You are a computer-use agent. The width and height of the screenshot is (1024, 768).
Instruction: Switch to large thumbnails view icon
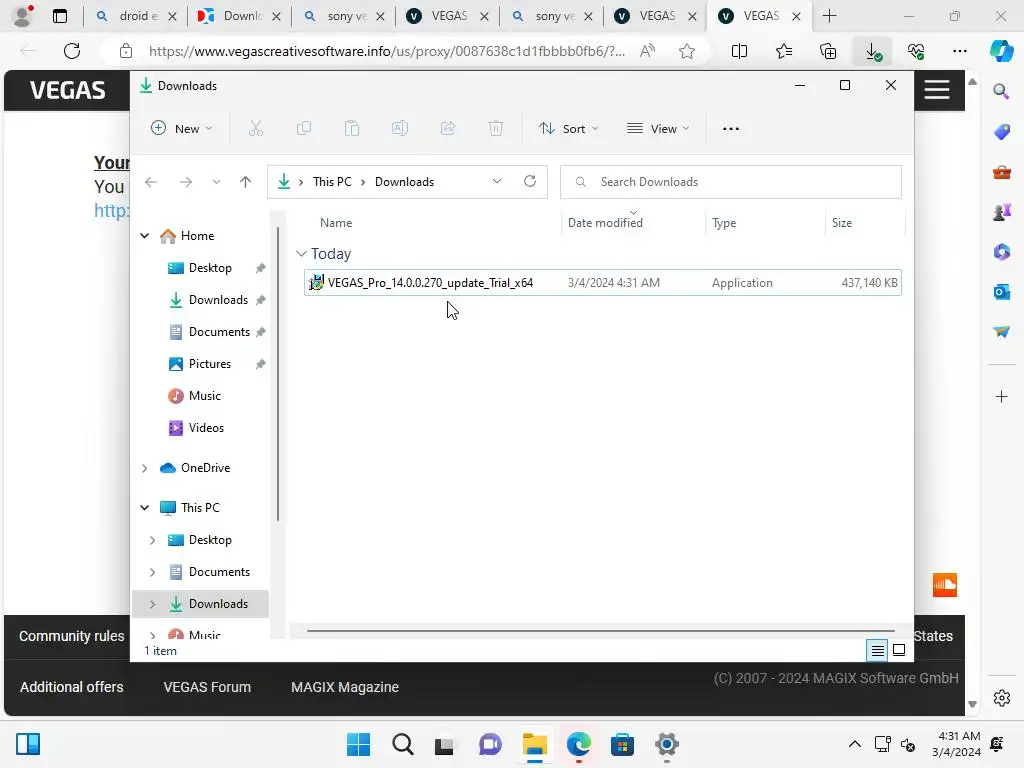[899, 650]
